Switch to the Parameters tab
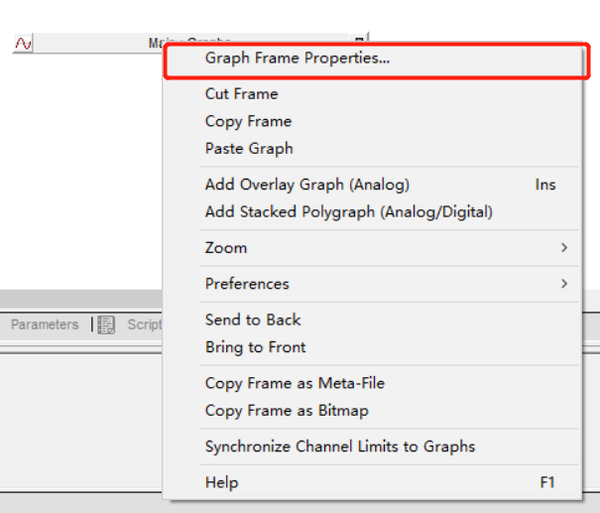 44,325
